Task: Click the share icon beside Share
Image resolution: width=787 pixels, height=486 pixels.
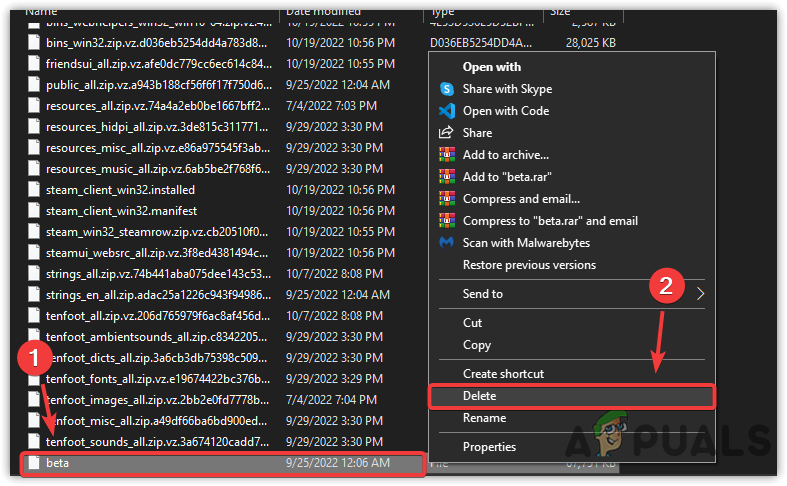Action: [x=446, y=133]
